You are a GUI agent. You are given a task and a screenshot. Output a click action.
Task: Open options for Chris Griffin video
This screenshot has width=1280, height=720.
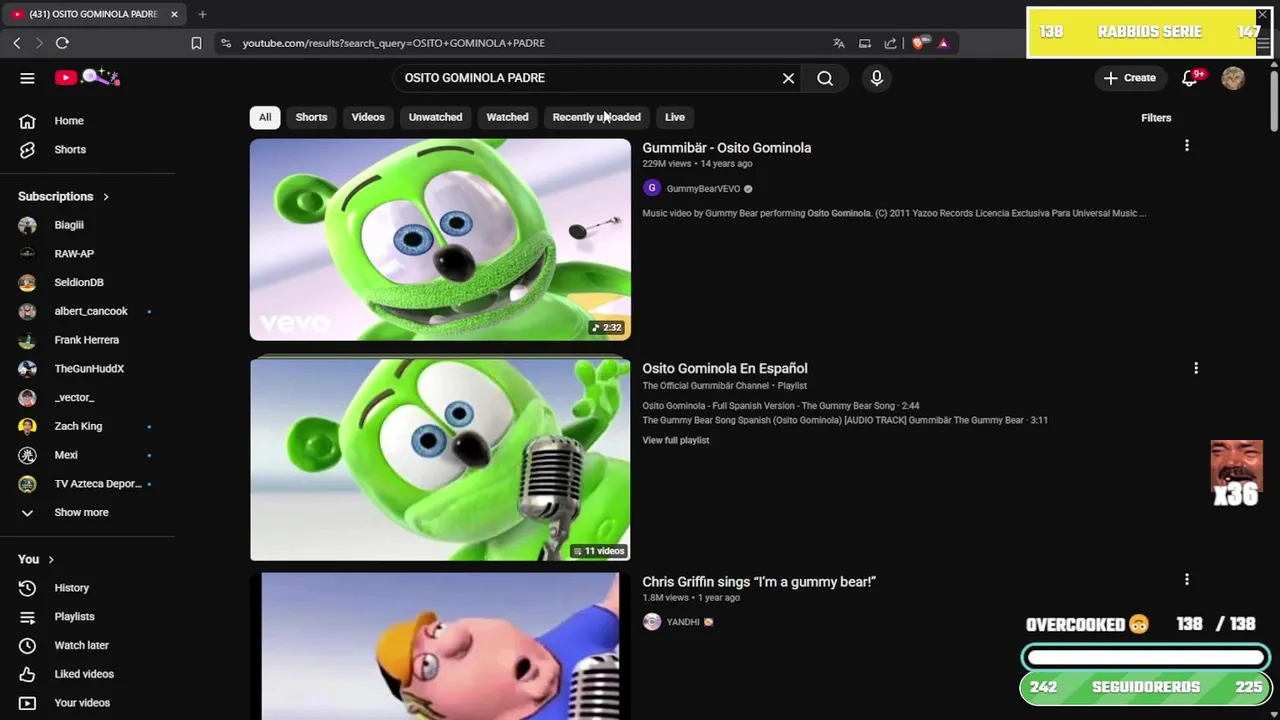point(1187,579)
